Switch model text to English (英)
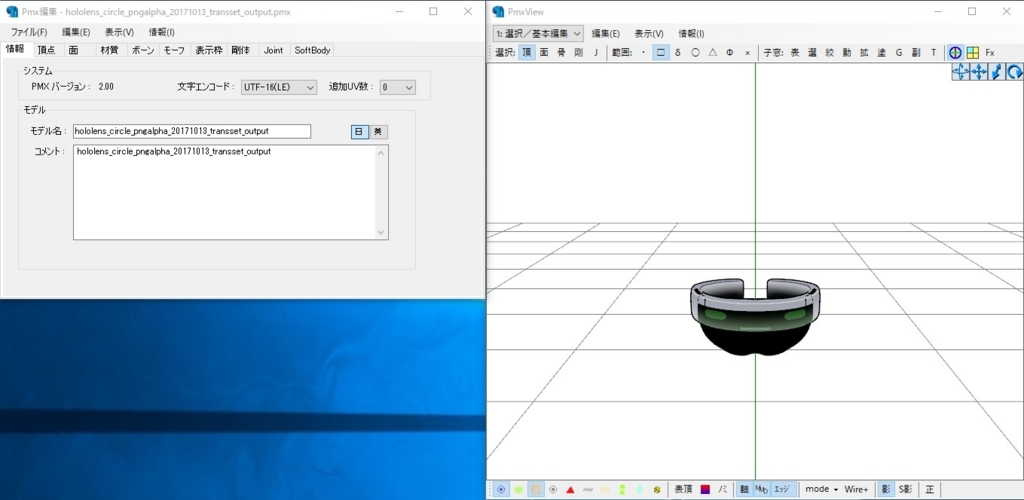1024x500 pixels. coord(379,132)
